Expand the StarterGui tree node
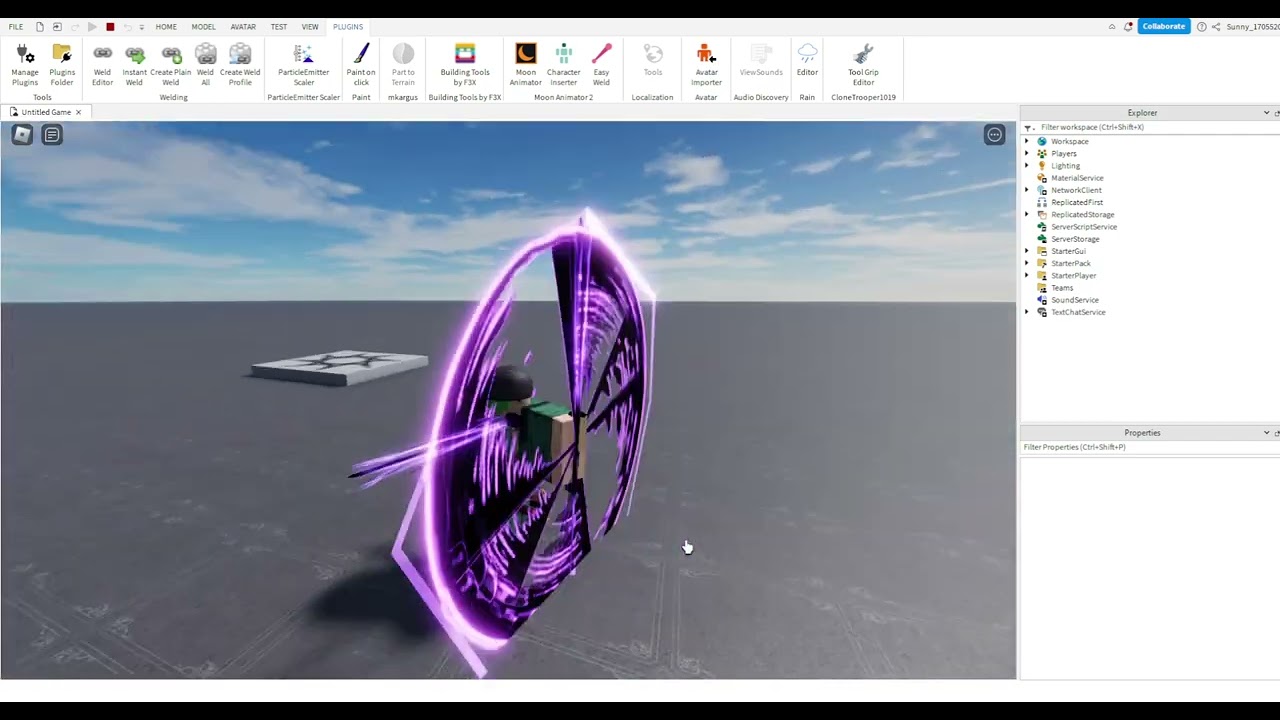 click(x=1026, y=251)
